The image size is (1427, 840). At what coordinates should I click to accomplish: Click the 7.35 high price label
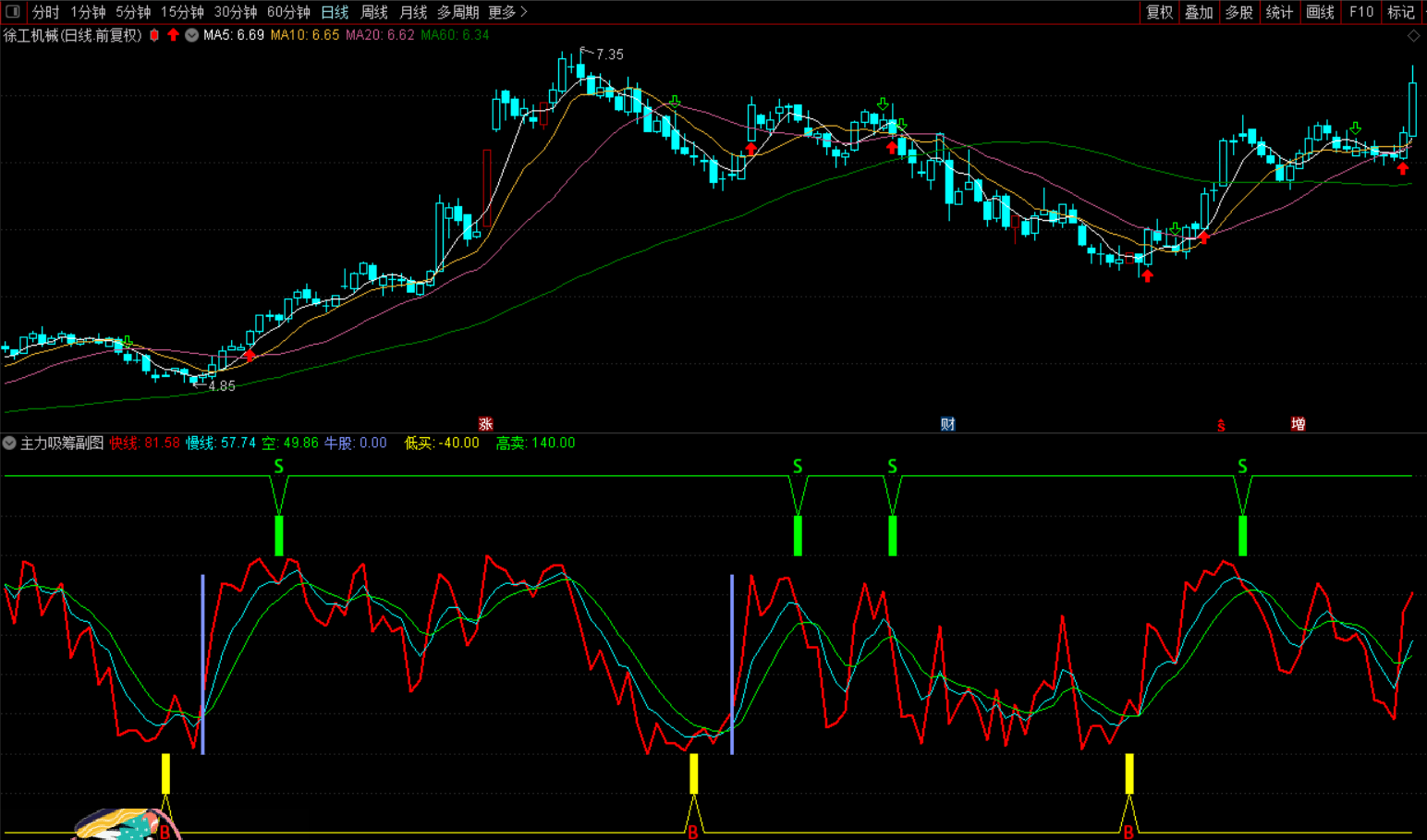(x=609, y=55)
